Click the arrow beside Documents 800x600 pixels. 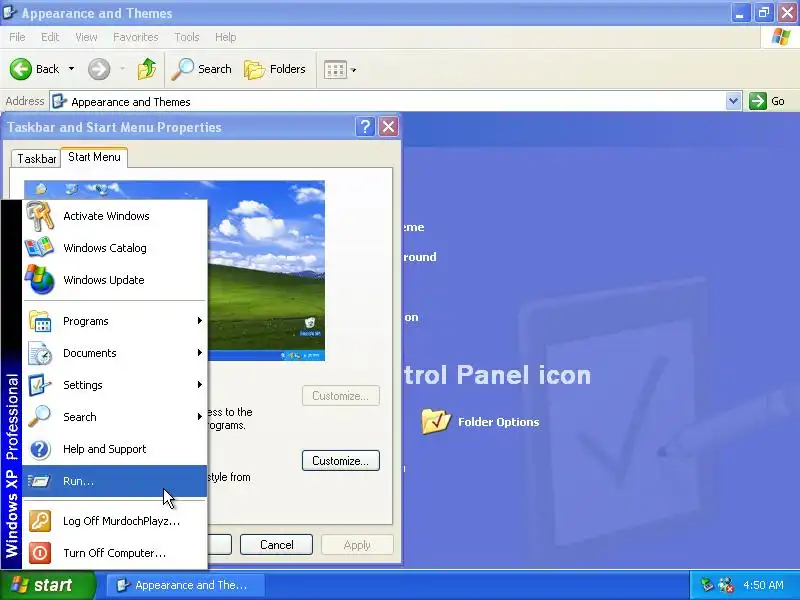(199, 353)
